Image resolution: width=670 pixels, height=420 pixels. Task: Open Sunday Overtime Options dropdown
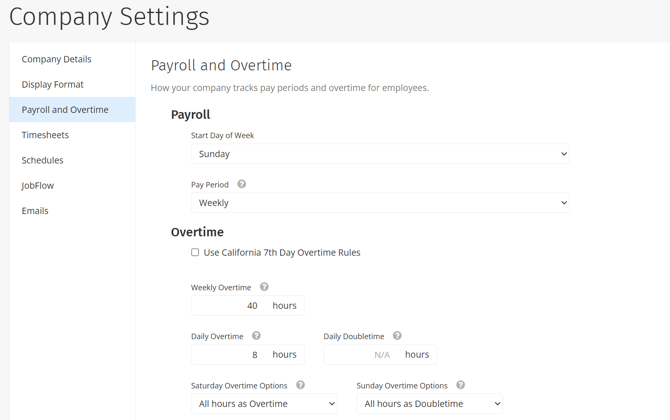click(x=429, y=404)
